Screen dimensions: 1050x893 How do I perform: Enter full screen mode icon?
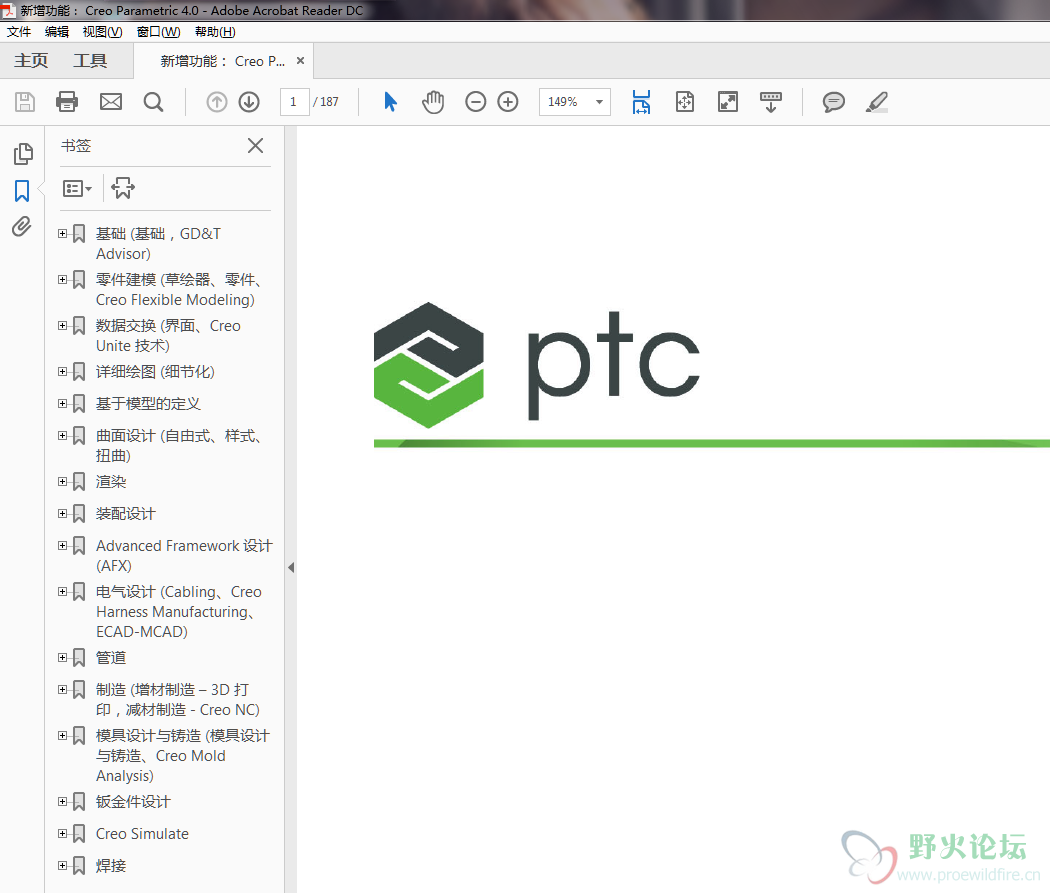728,102
